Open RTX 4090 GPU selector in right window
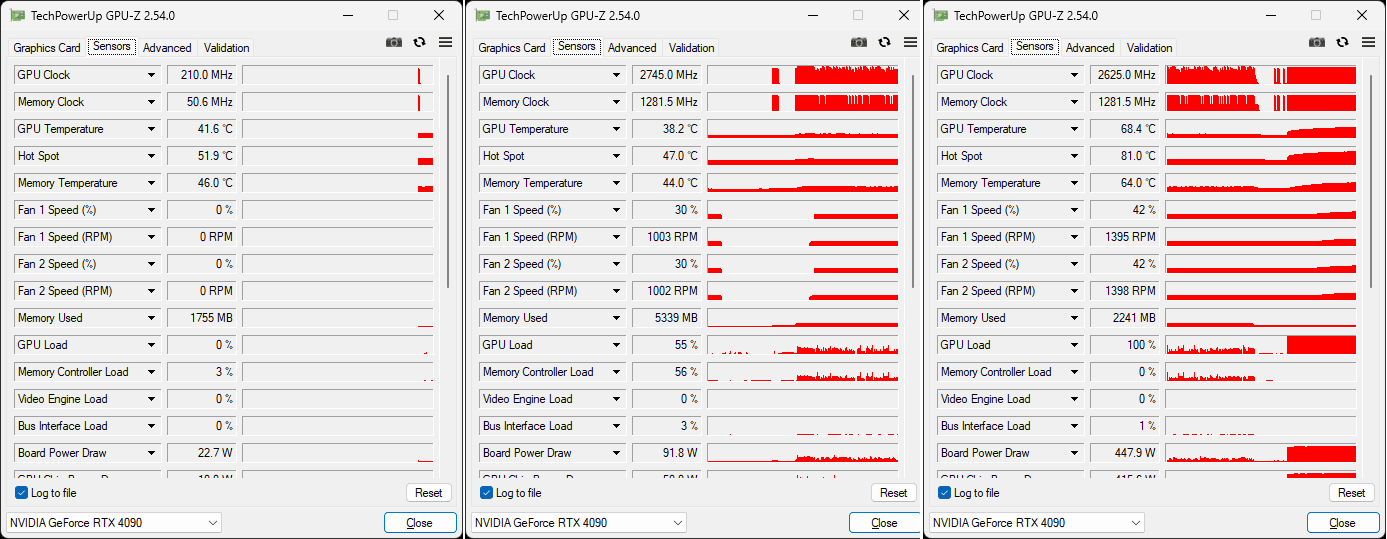Viewport: 1387px width, 539px height. tap(1037, 523)
